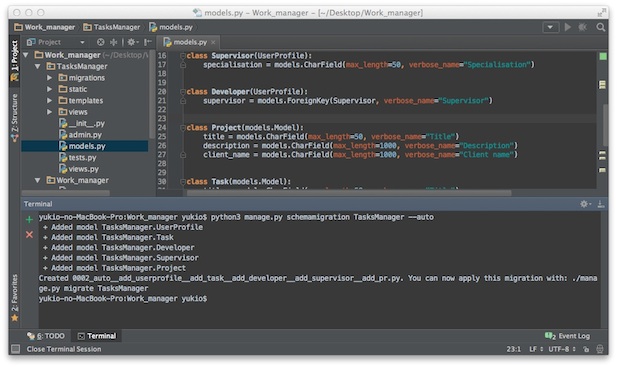
Task: Select the Terminal tool window tab
Action: pyautogui.click(x=97, y=336)
